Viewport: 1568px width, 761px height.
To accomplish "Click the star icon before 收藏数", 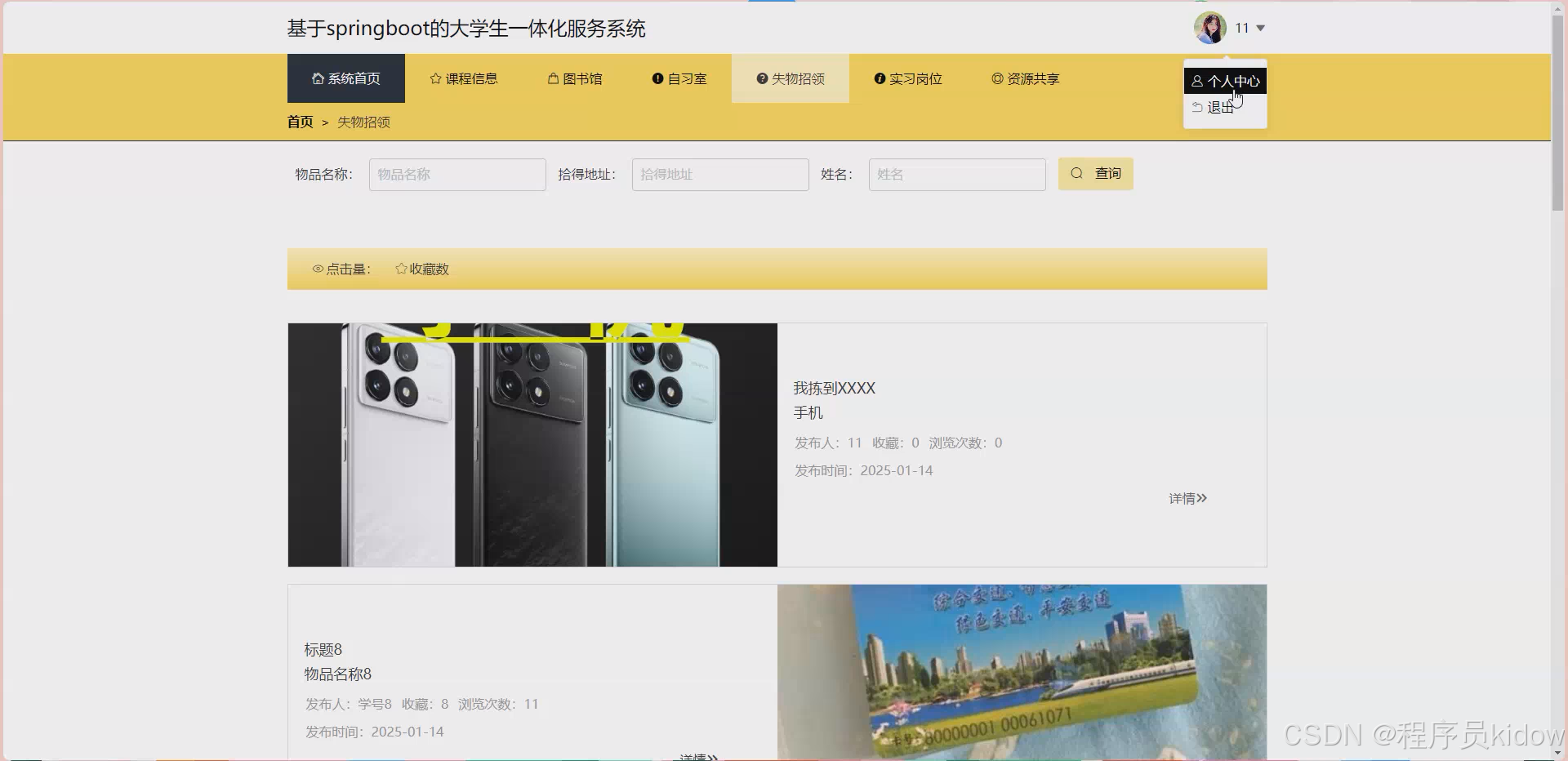I will (400, 269).
